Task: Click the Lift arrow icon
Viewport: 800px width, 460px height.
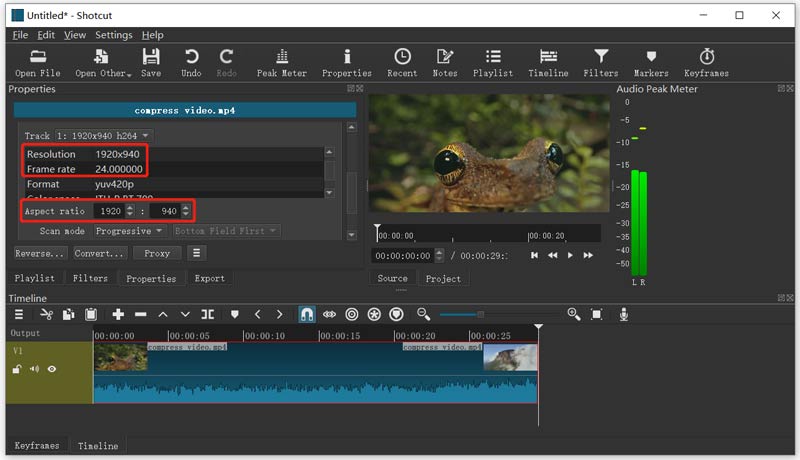Action: [163, 314]
